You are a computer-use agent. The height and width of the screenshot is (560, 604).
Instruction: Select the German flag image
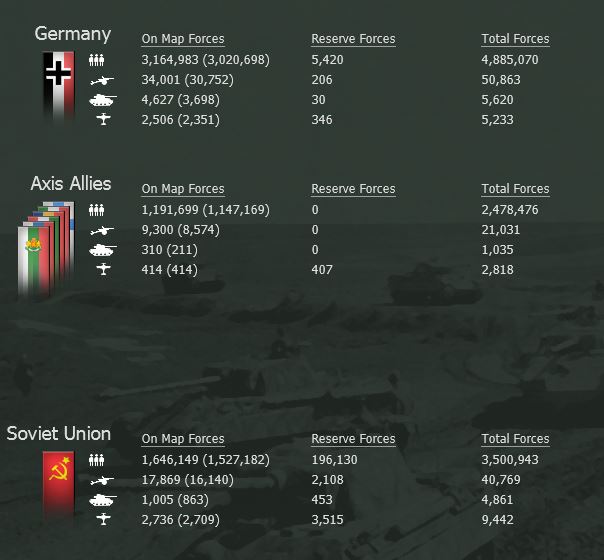pos(59,85)
